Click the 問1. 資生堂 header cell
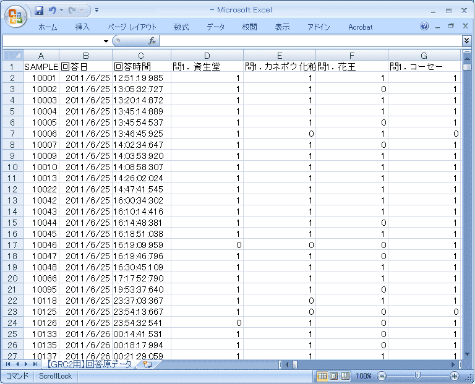475x384 pixels. click(x=207, y=67)
